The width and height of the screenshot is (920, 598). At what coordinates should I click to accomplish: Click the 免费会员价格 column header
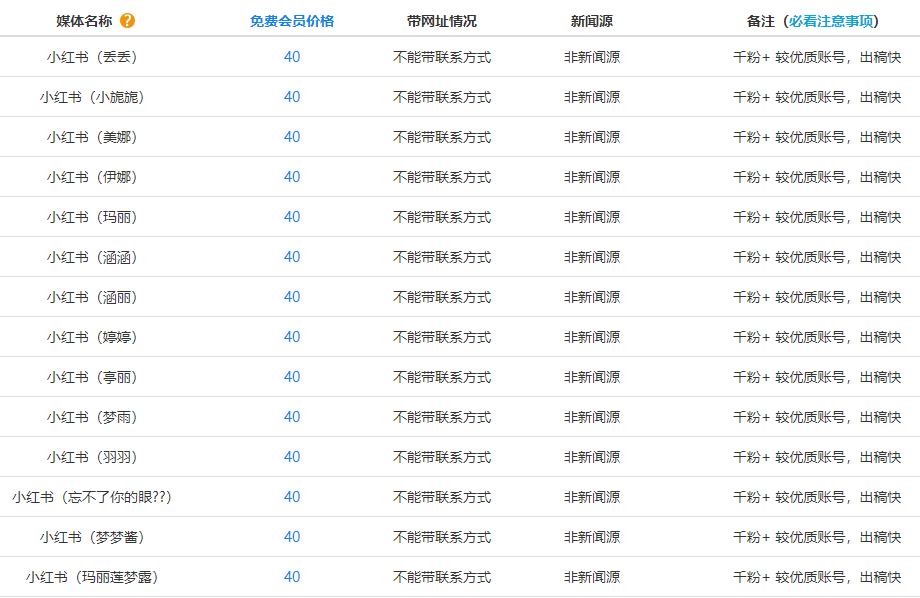tap(292, 21)
